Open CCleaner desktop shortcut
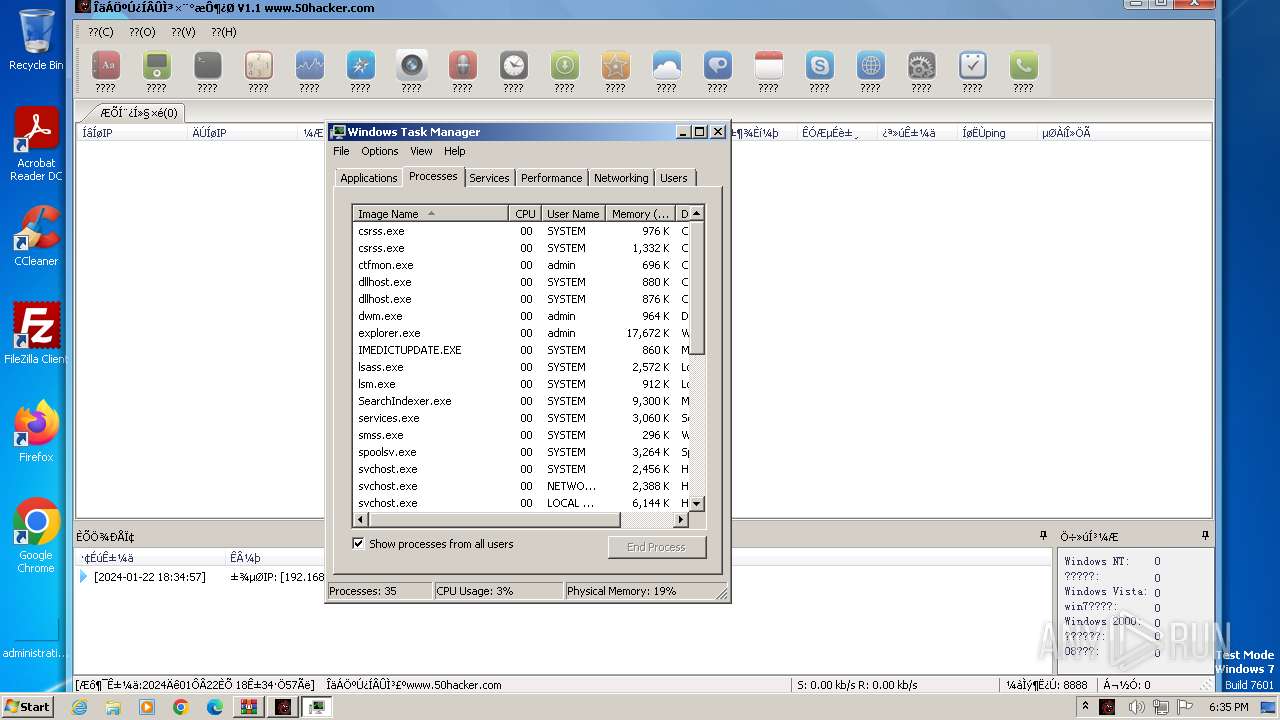This screenshot has width=1280, height=720. (36, 237)
